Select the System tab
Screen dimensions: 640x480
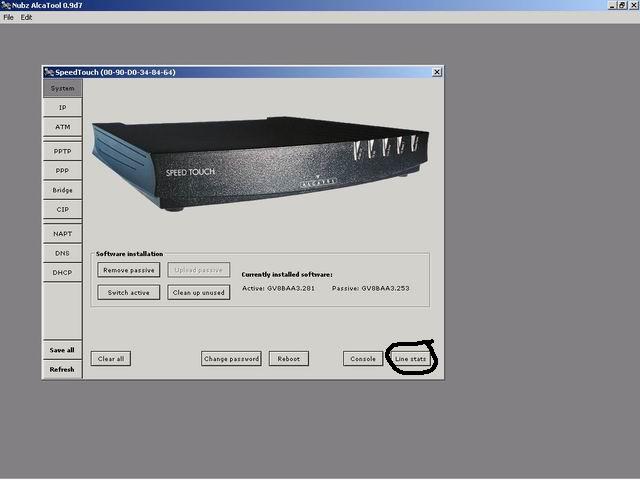(62, 88)
